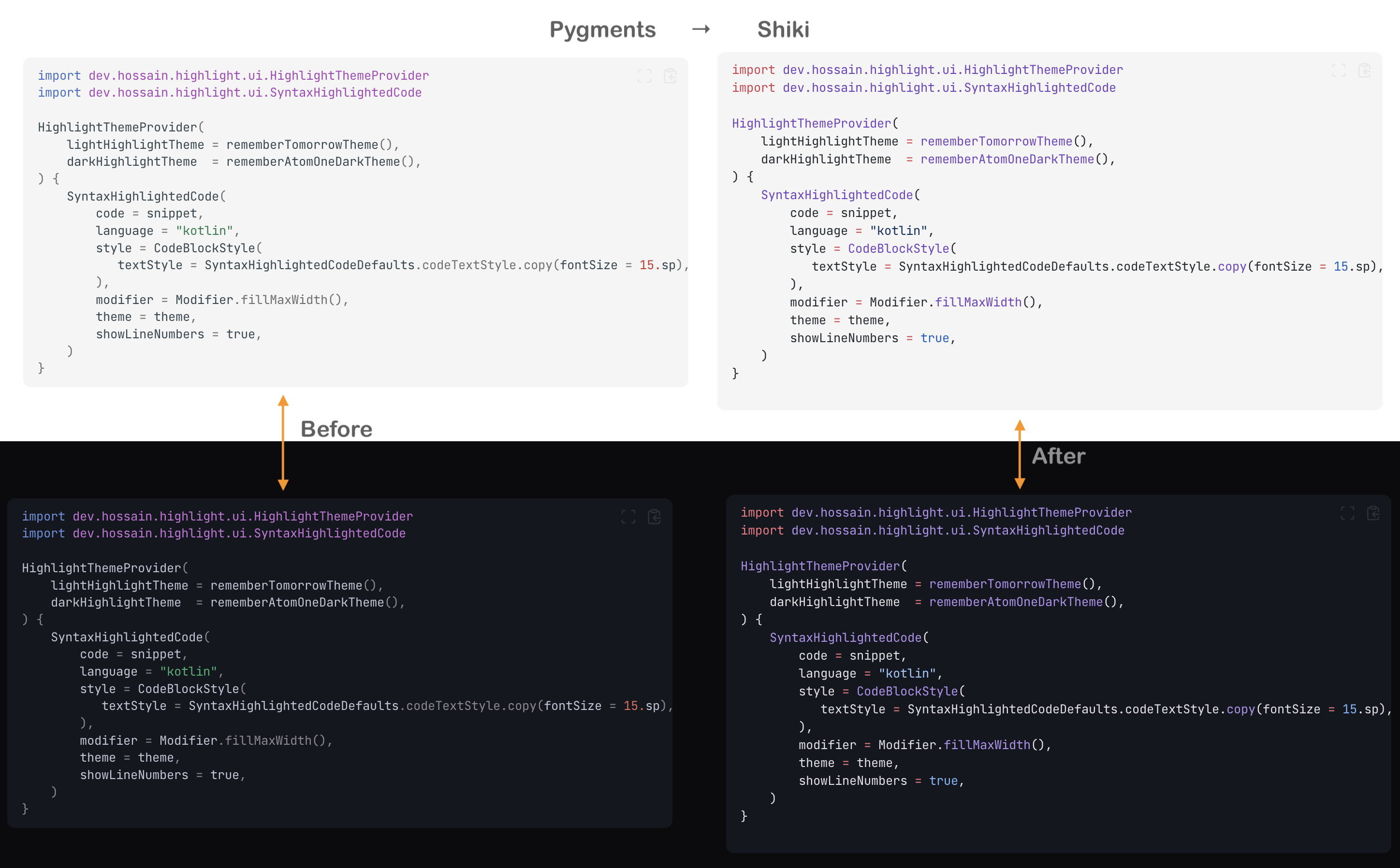The image size is (1400, 868).
Task: Copy code from dark Pygments code block
Action: (x=654, y=517)
